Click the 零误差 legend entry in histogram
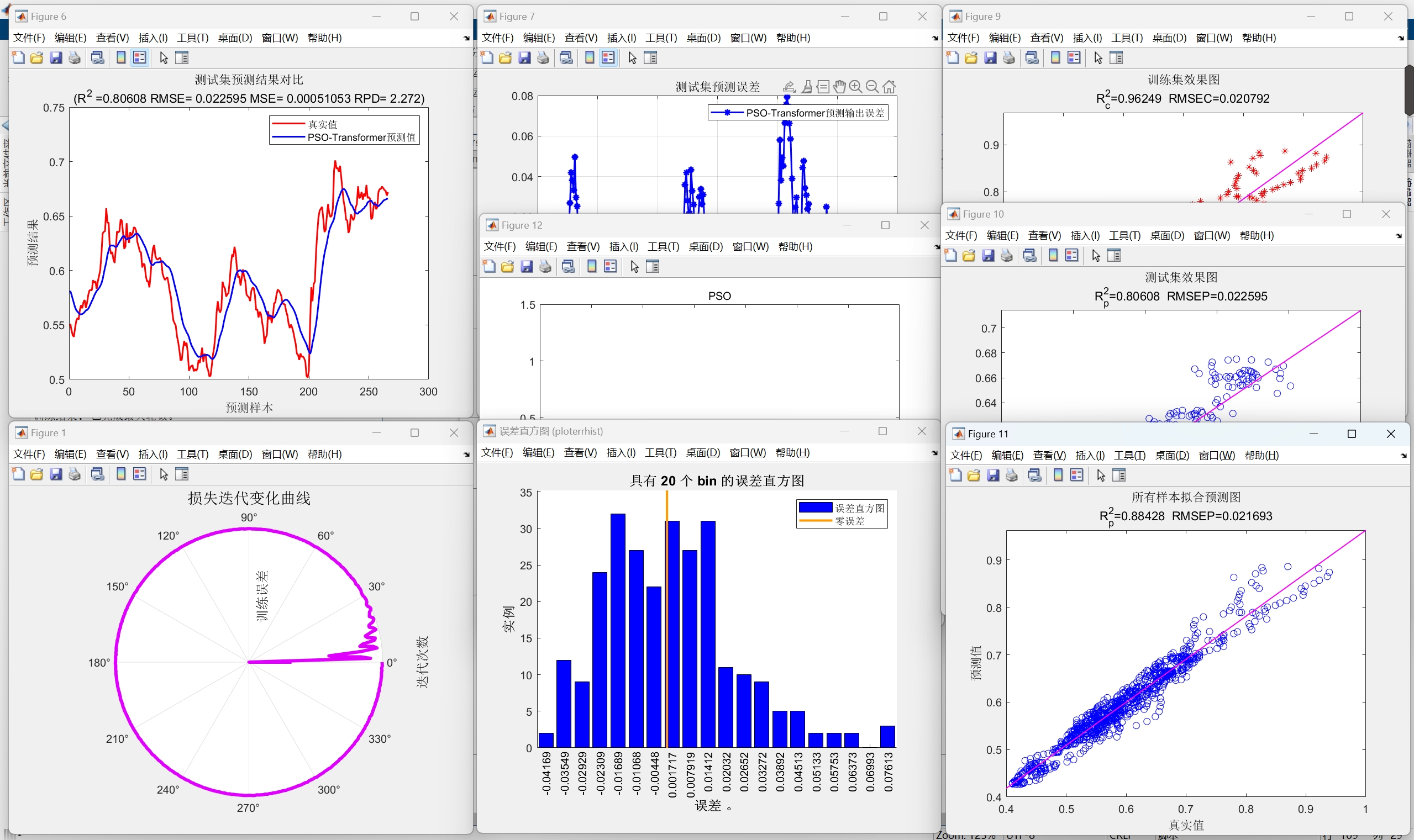This screenshot has width=1414, height=840. [849, 521]
